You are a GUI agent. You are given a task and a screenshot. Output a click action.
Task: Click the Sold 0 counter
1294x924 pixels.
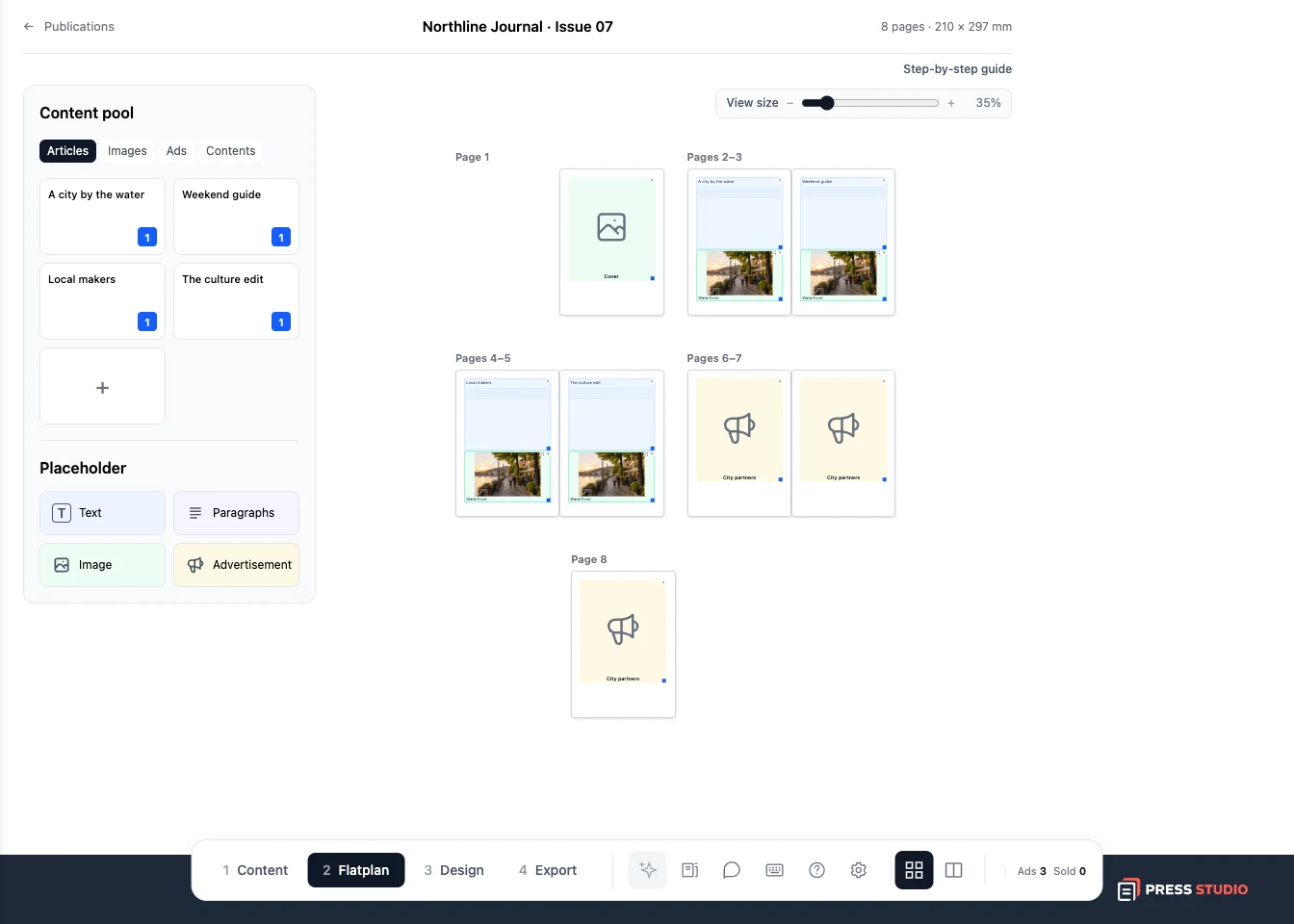(1070, 871)
